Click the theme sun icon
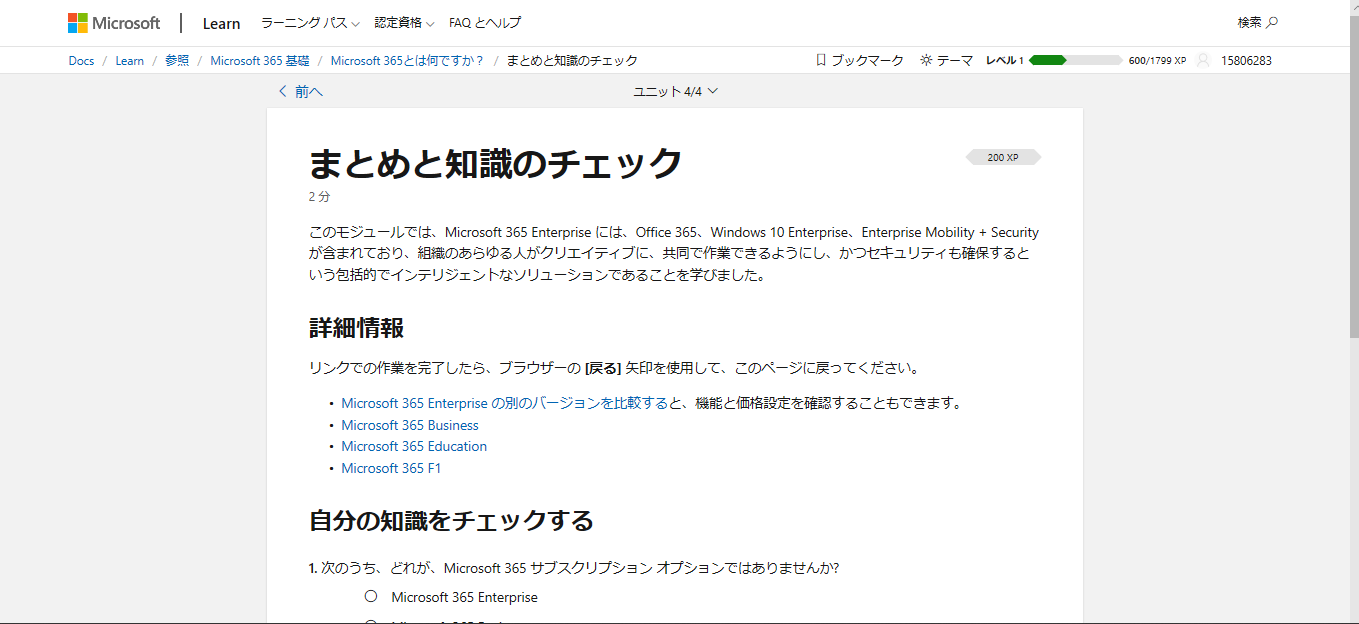The width and height of the screenshot is (1359, 624). pos(926,60)
